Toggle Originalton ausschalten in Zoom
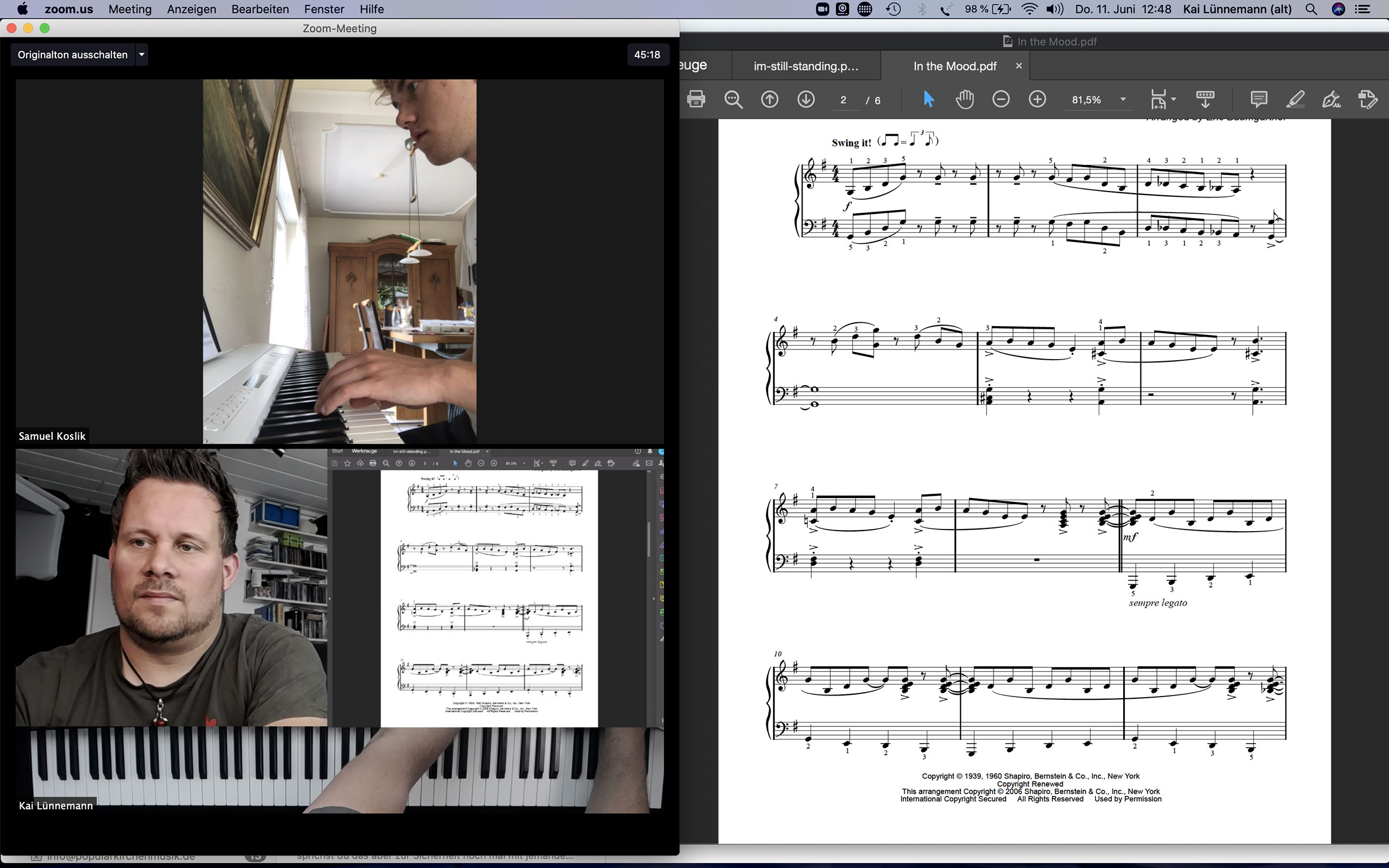Screen dimensions: 1389x868 [x=72, y=55]
